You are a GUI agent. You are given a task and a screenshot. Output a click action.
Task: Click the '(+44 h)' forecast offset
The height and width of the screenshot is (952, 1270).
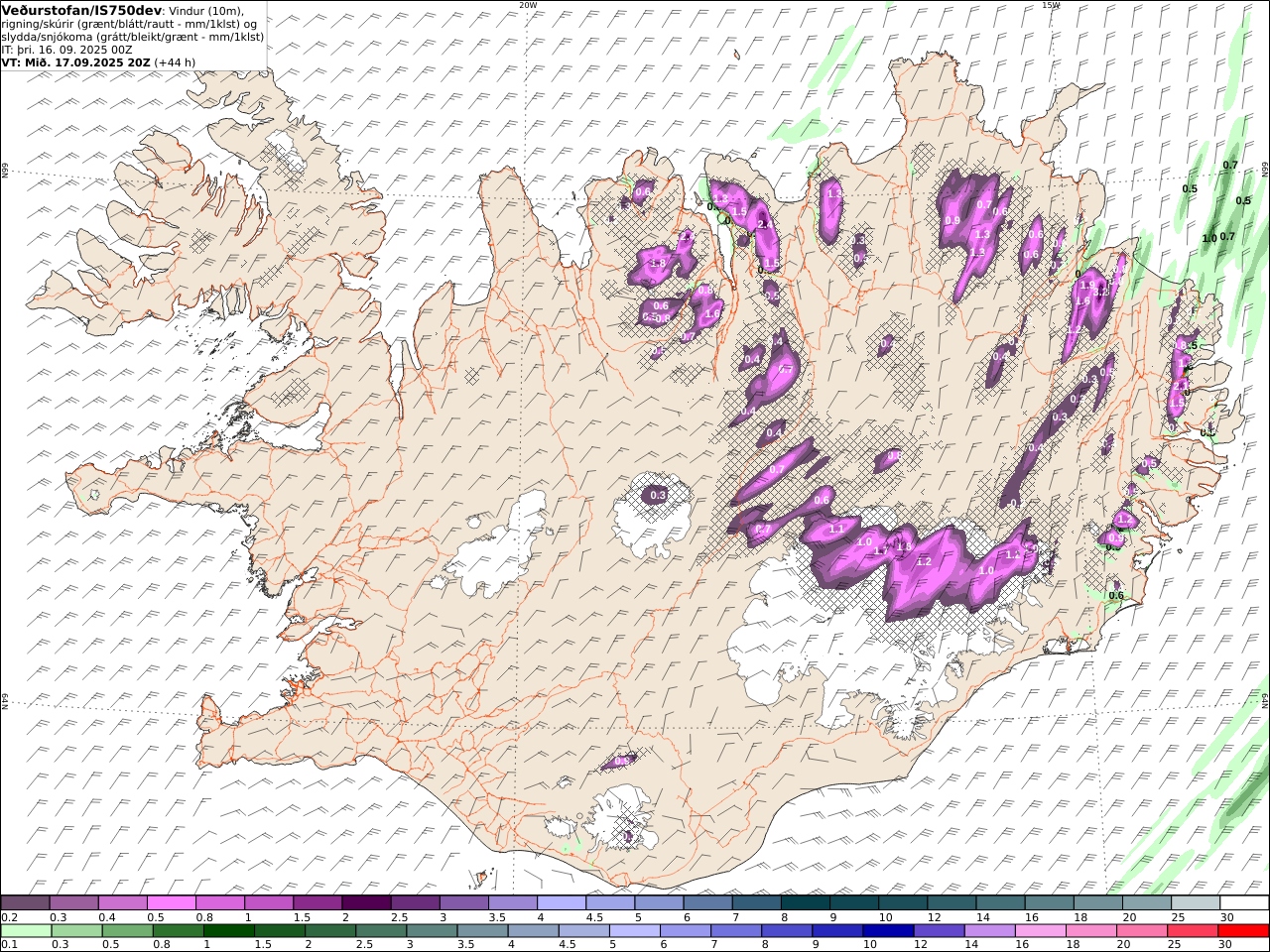(175, 62)
